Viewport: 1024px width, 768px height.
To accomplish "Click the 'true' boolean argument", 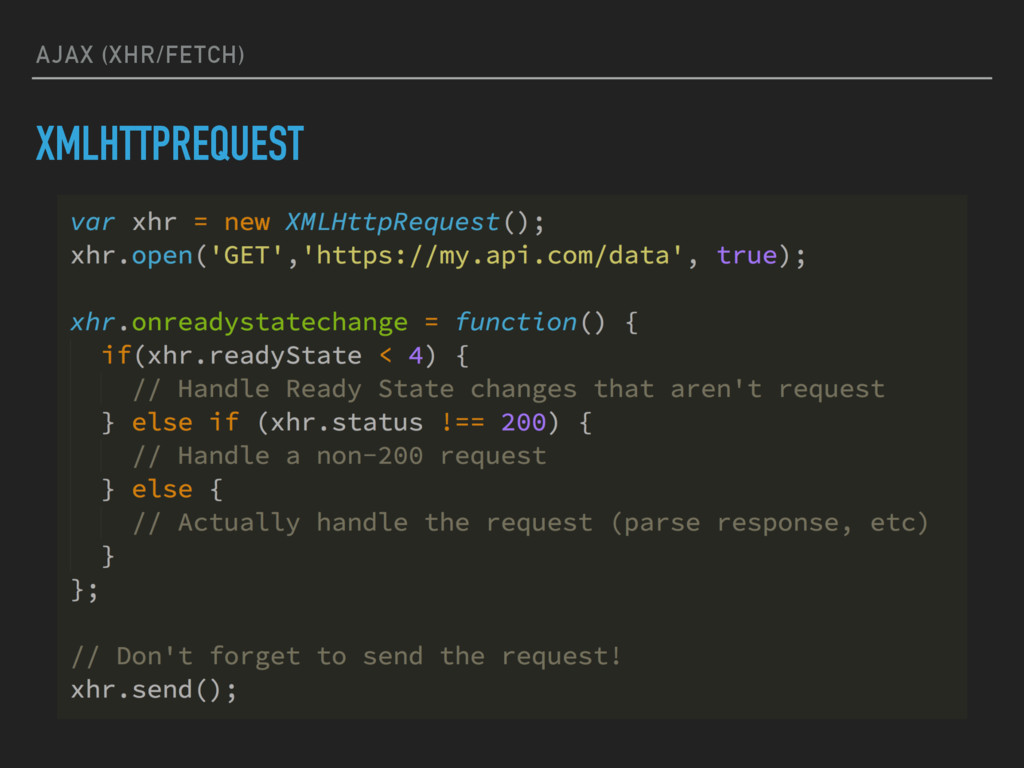I will (x=747, y=255).
